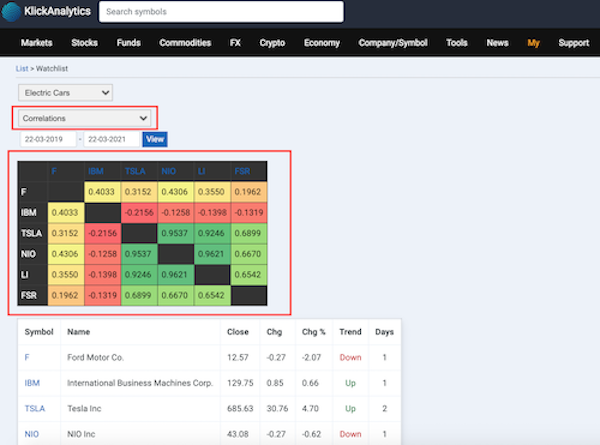Click the 0.3550 cell in LI row

pos(66,275)
